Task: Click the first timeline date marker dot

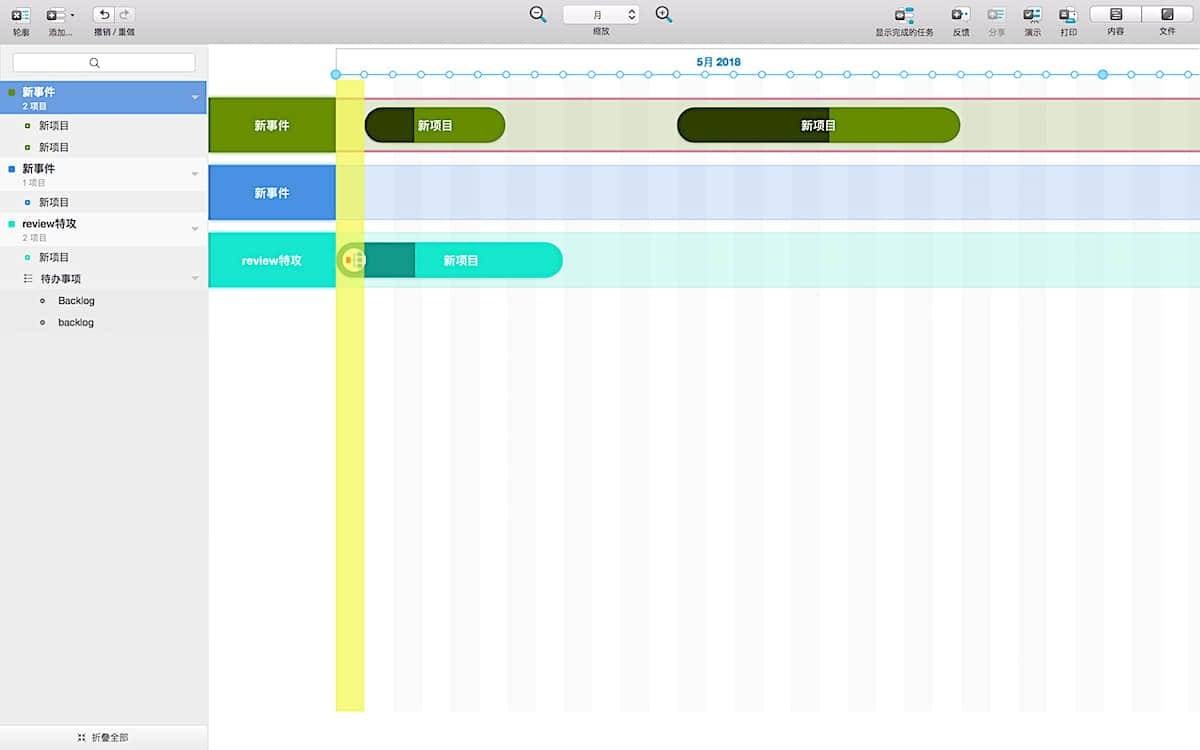Action: (x=336, y=75)
